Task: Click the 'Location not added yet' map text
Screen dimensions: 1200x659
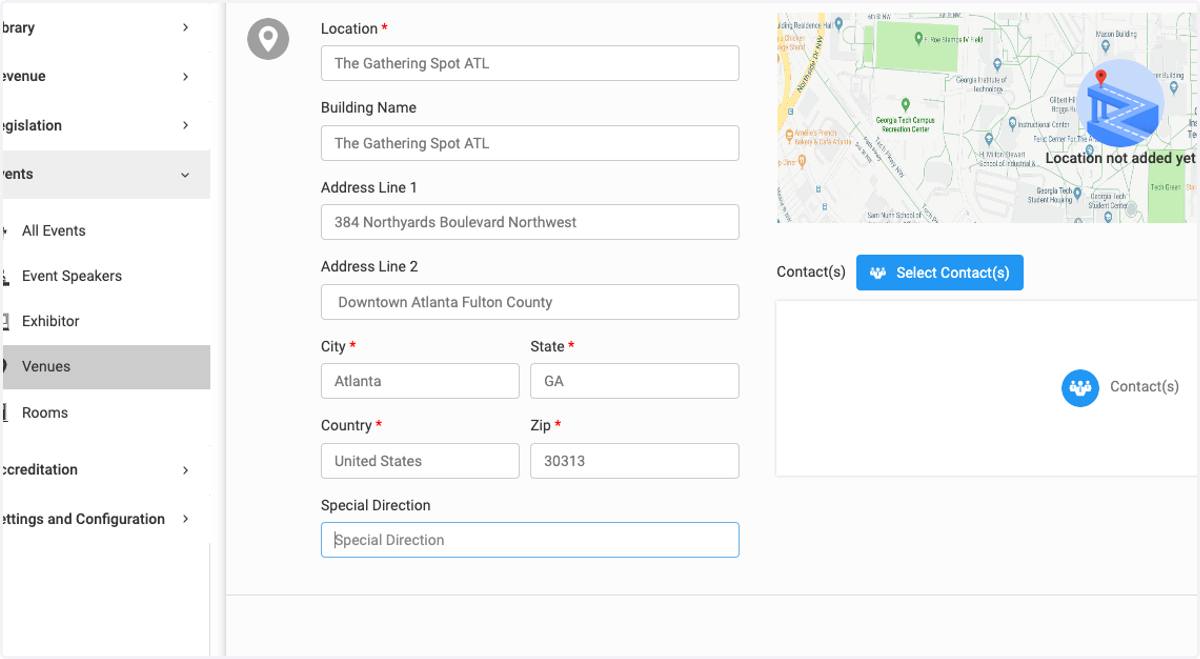Action: pyautogui.click(x=1120, y=158)
